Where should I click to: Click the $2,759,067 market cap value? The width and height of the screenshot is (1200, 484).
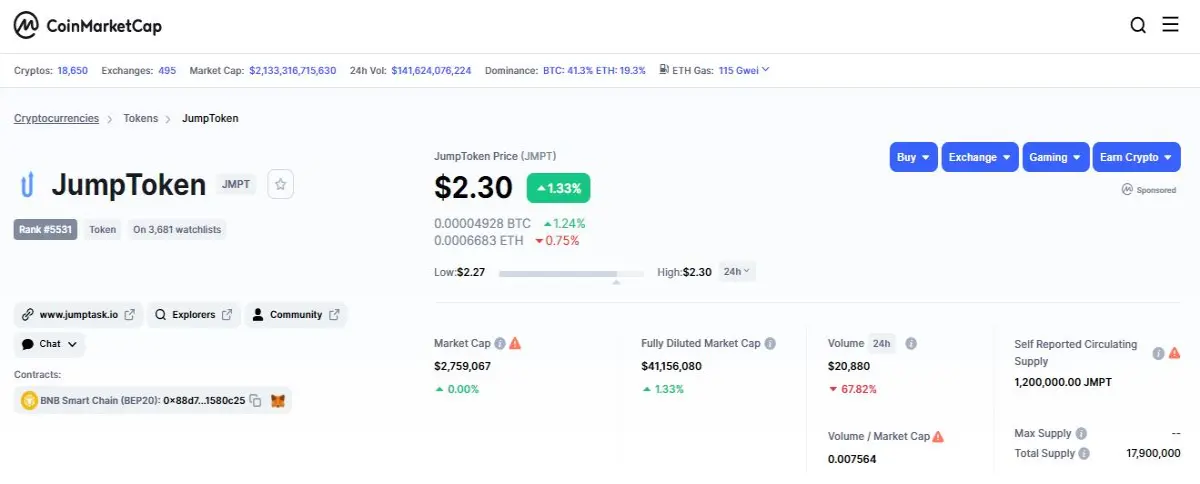click(x=462, y=366)
